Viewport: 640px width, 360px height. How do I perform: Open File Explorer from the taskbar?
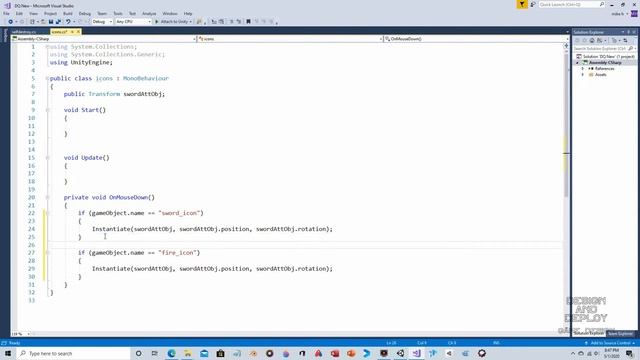[x=188, y=353]
